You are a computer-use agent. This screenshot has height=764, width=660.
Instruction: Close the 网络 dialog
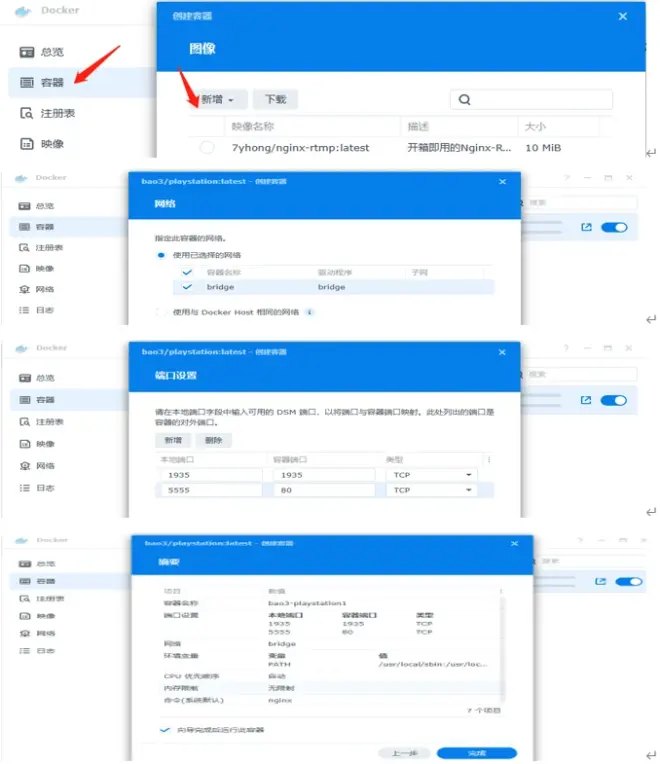coord(503,182)
